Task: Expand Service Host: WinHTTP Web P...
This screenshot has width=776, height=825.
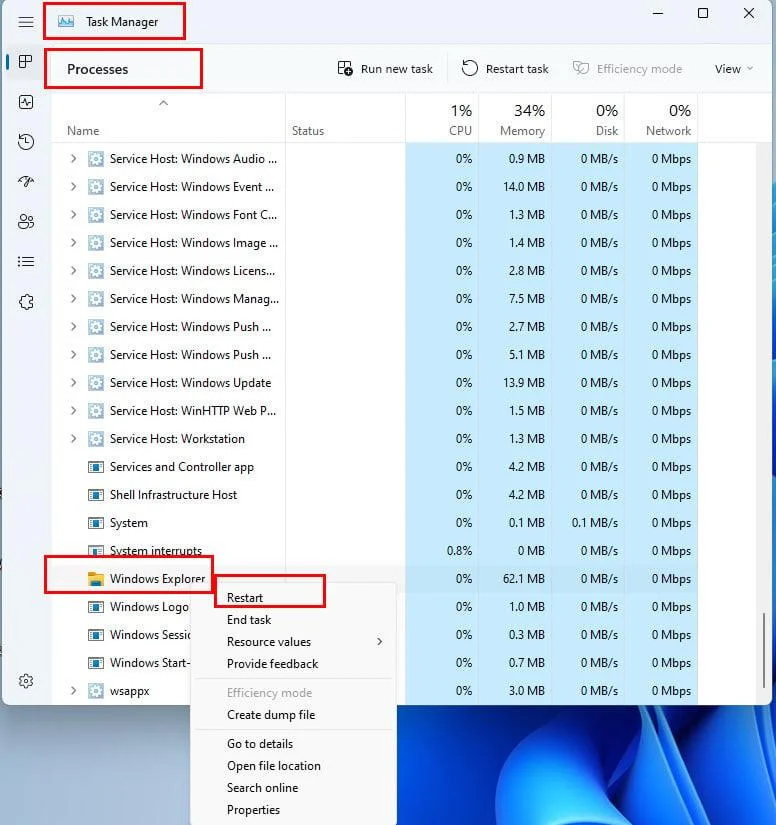Action: tap(74, 410)
